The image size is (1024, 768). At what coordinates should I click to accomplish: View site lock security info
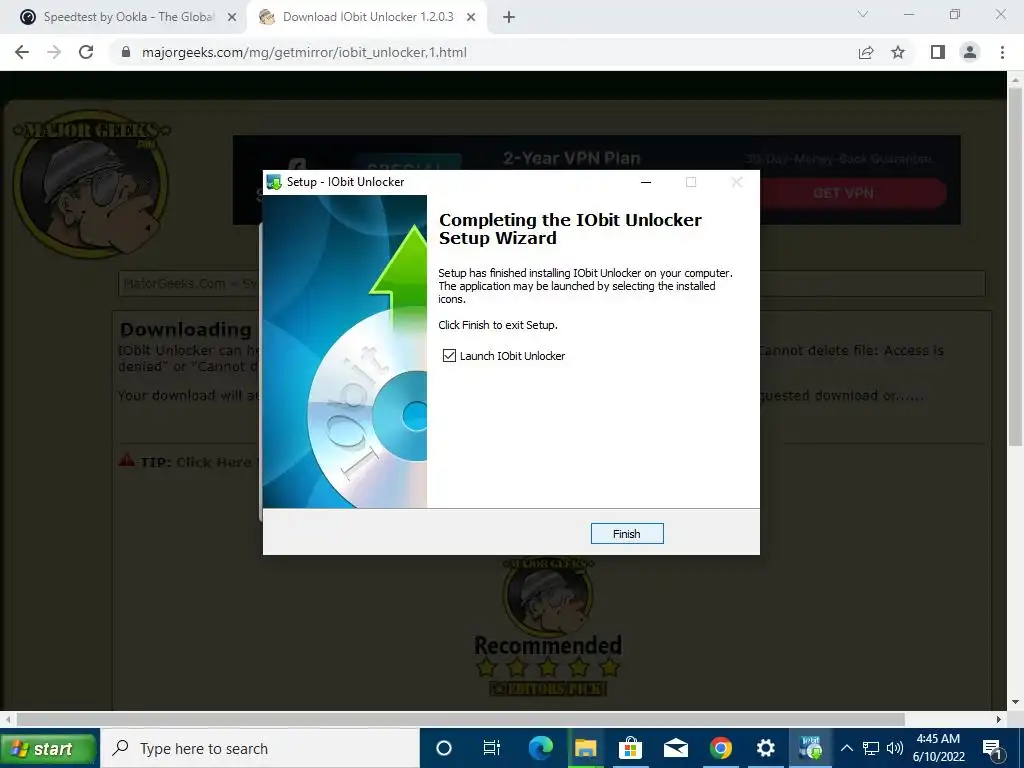[127, 52]
